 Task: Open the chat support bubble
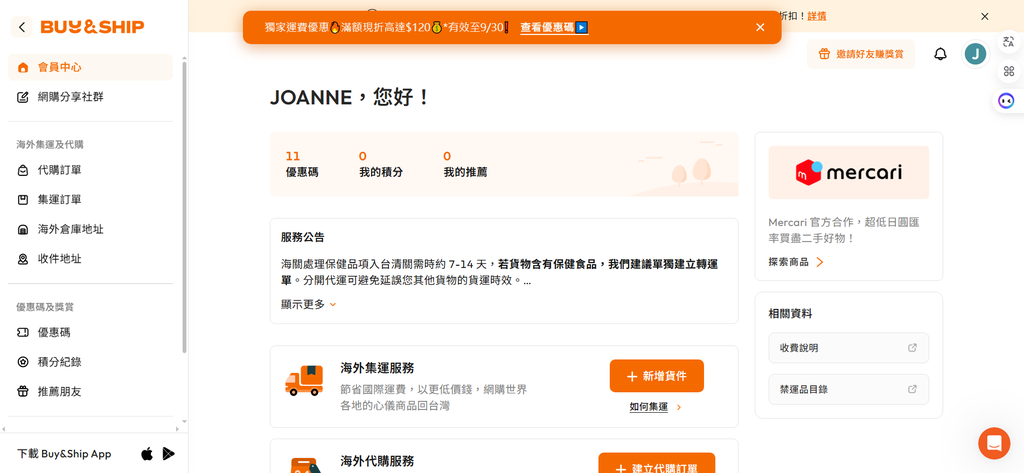click(x=994, y=443)
